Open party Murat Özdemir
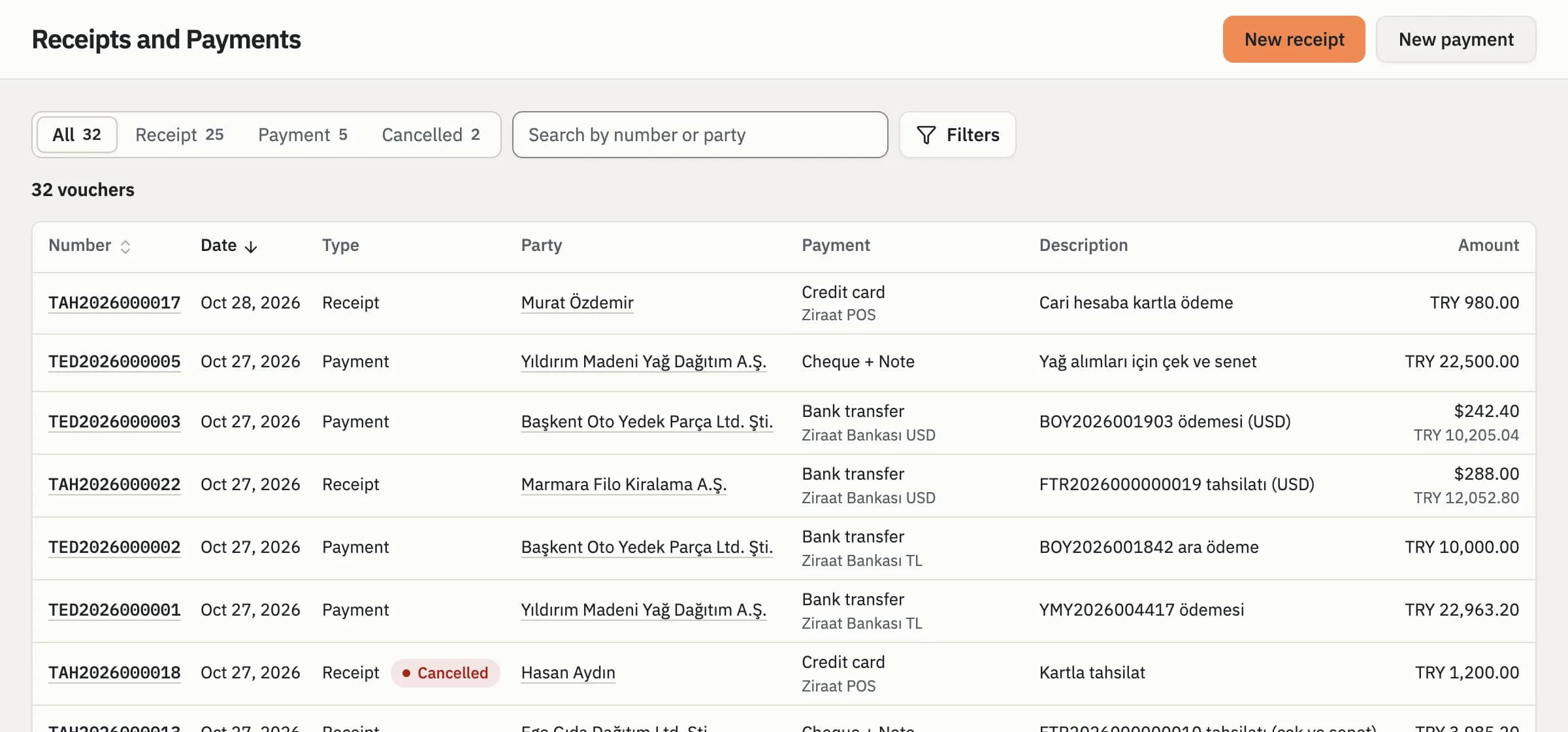Viewport: 1568px width, 732px height. coord(578,303)
